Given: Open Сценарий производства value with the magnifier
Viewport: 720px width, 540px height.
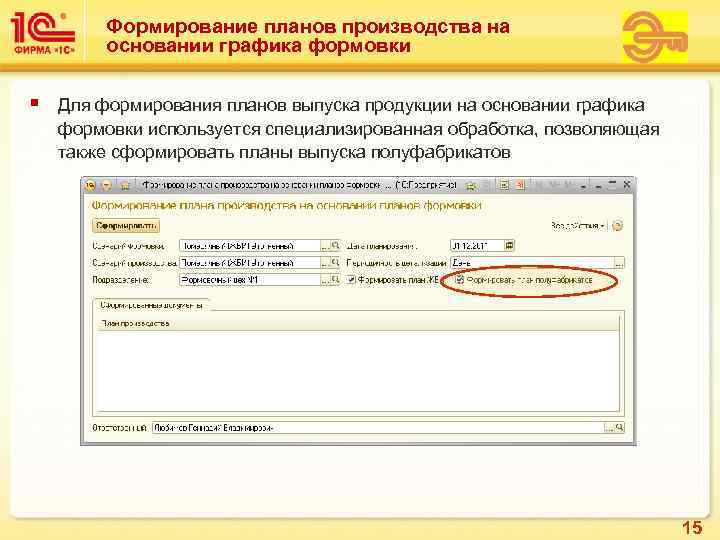Looking at the screenshot, I should point(336,263).
